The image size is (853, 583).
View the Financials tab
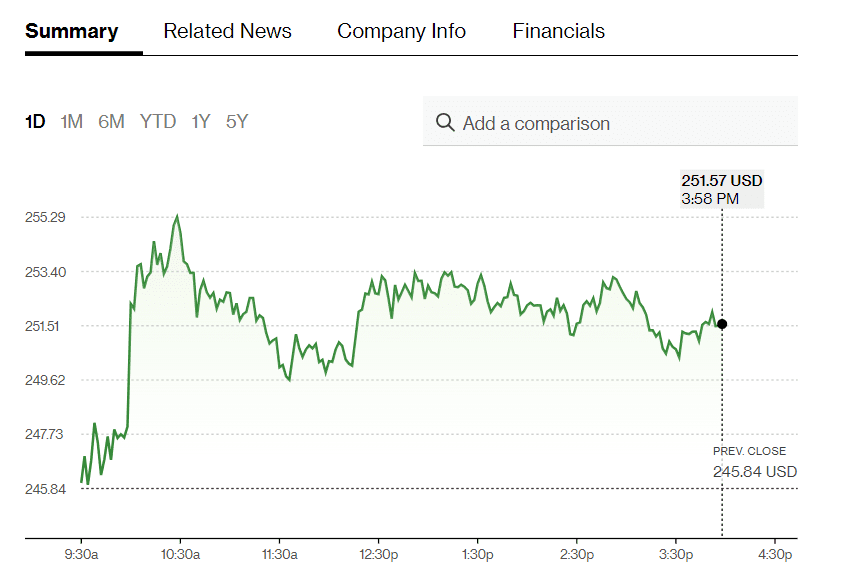tap(558, 31)
